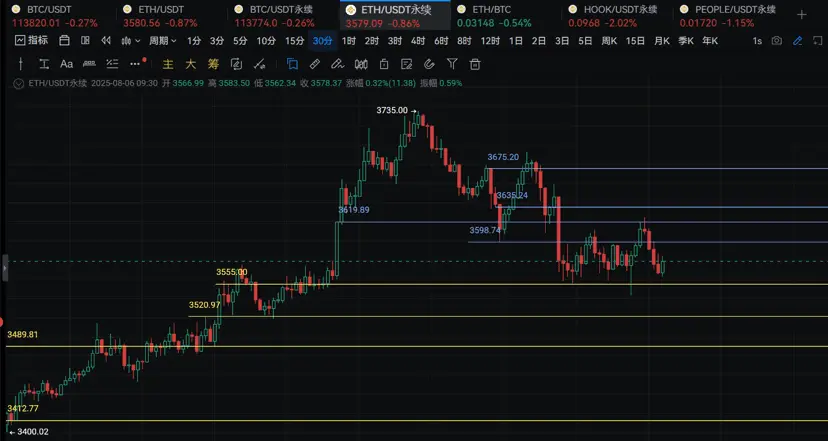Open more drawing tools (three dots)
The width and height of the screenshot is (828, 441).
click(x=136, y=64)
